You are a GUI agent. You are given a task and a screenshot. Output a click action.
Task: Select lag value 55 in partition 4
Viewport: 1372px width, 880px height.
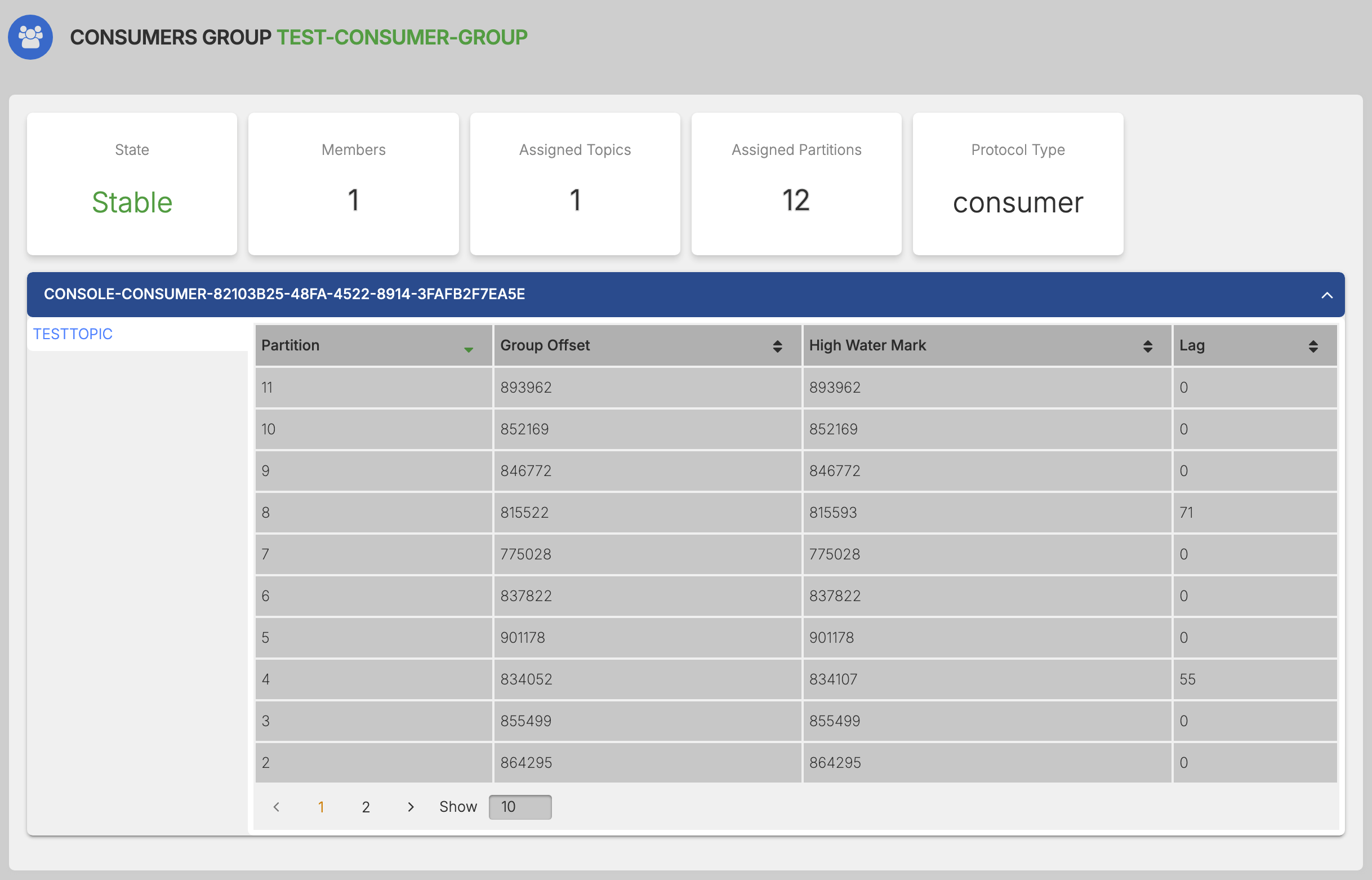[1187, 679]
